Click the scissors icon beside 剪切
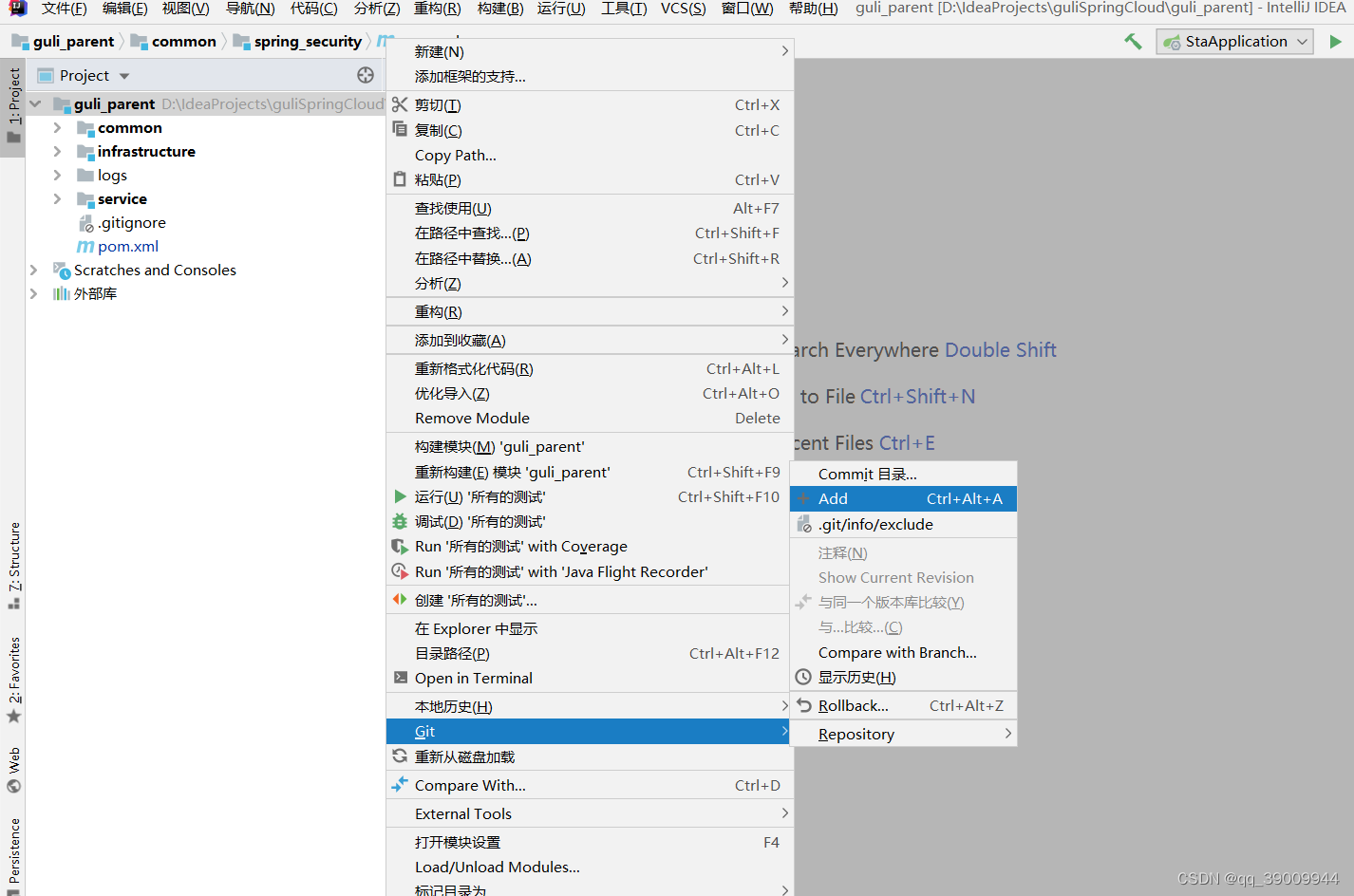The image size is (1354, 896). coord(400,104)
